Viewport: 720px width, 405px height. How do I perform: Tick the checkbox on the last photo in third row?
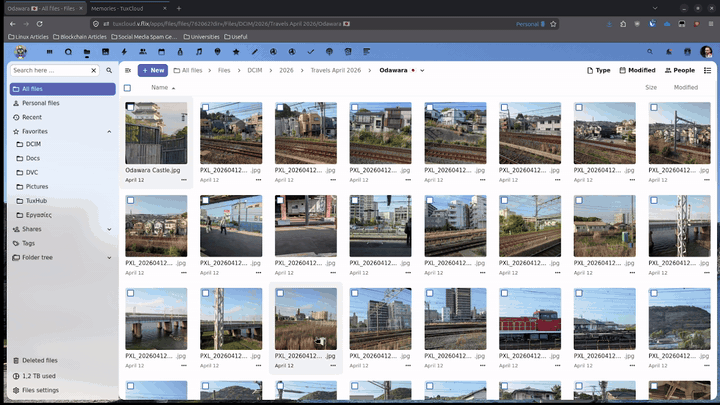tap(654, 293)
